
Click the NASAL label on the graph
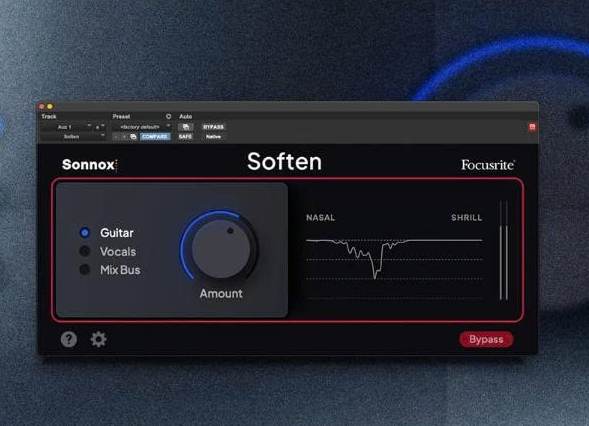click(x=320, y=218)
